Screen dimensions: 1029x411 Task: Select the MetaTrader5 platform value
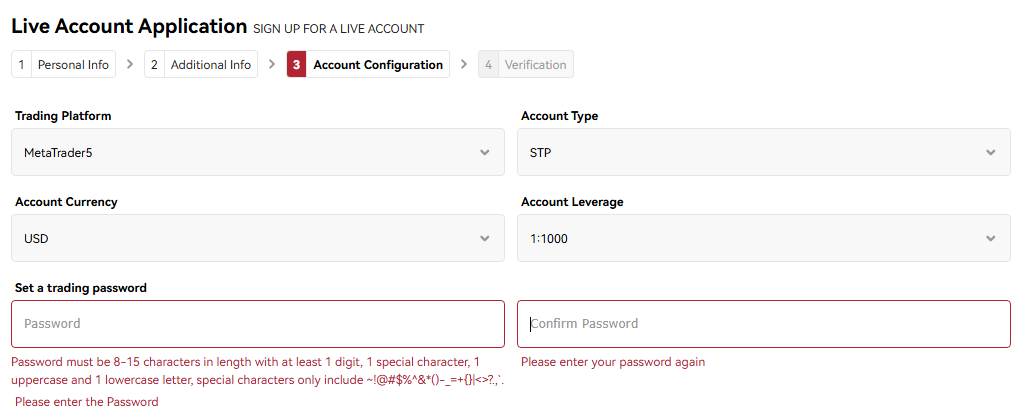58,153
